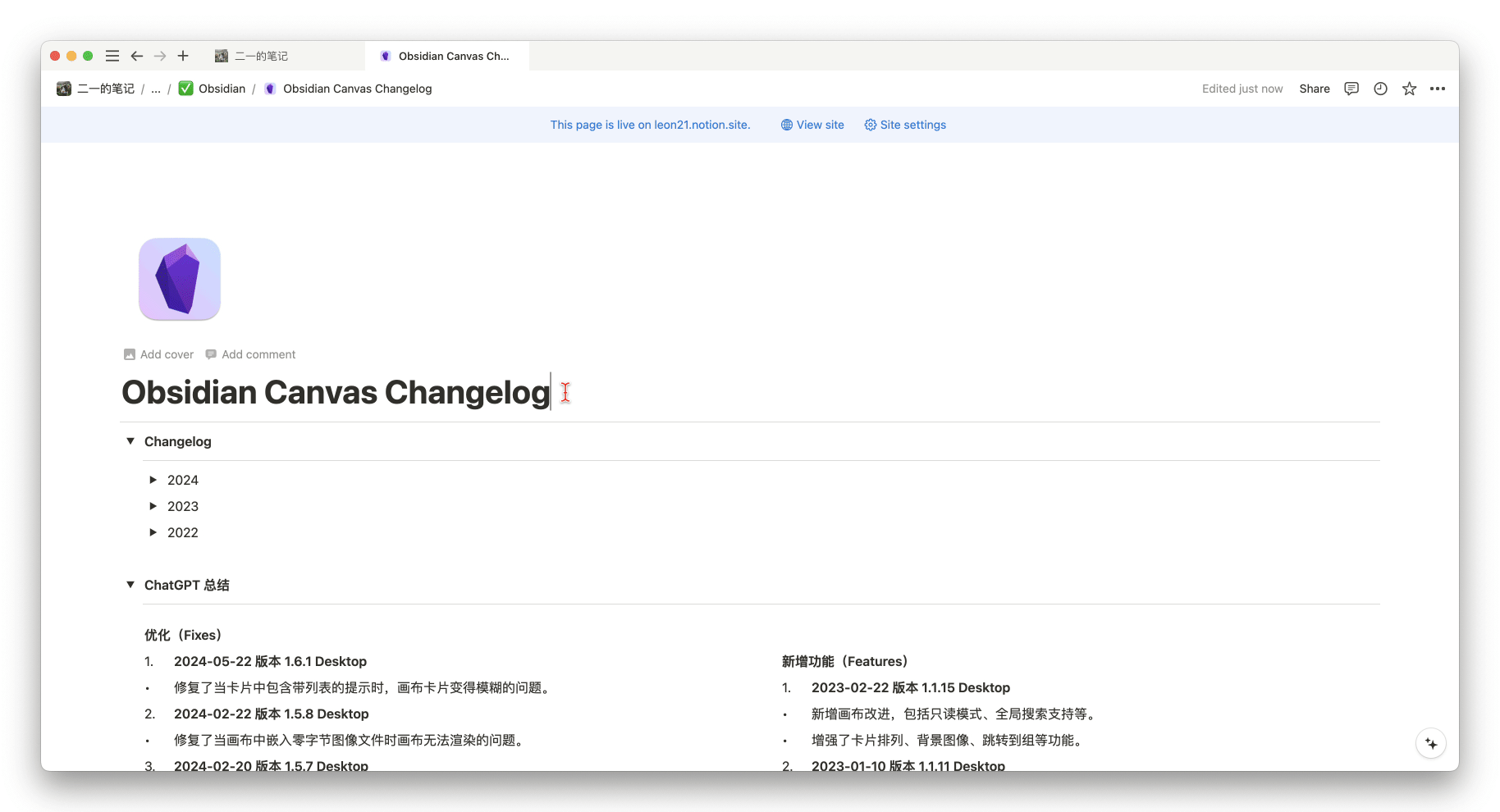Click the 优化（Fixes）heading
Viewport: 1500px width, 812px height.
tap(183, 635)
